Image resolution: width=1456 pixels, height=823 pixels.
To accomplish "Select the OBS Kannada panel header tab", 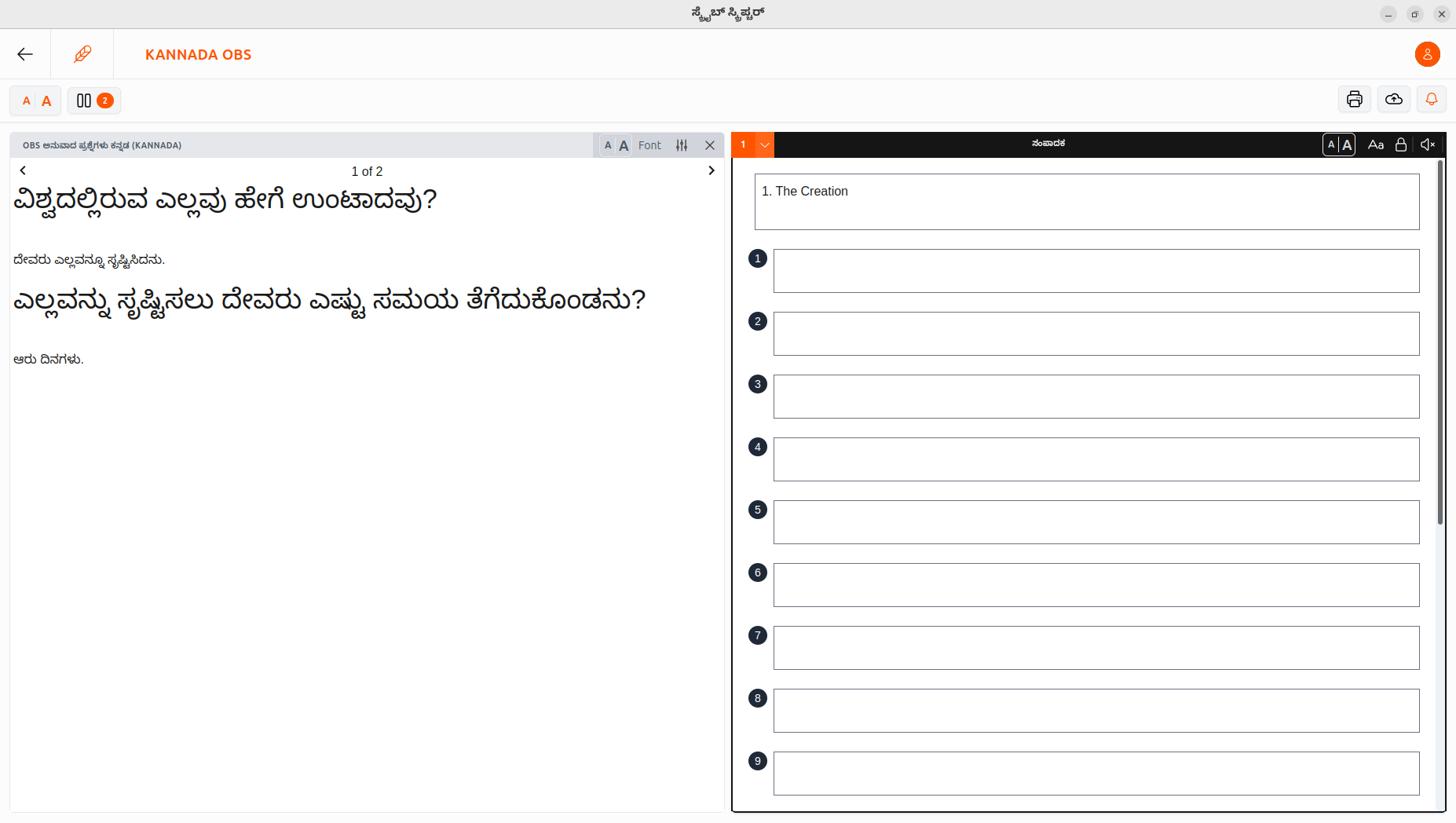I will (102, 144).
